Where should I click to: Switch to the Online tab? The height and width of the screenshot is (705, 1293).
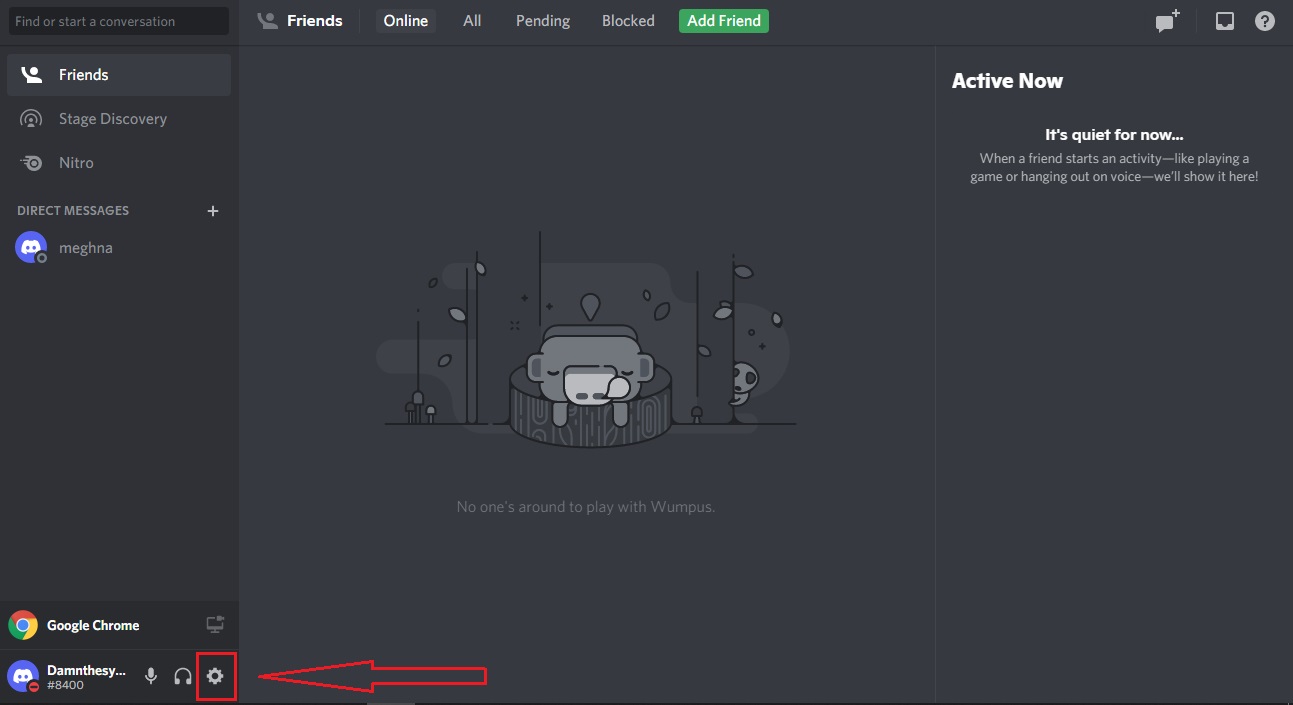point(406,20)
